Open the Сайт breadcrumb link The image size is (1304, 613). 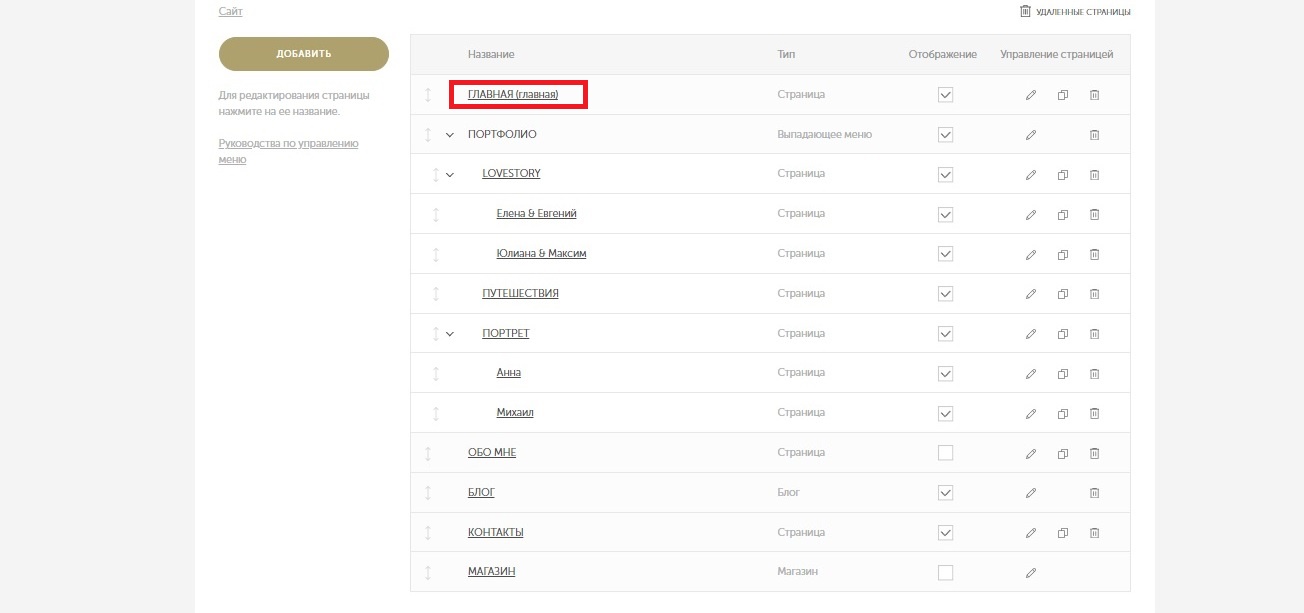(230, 11)
